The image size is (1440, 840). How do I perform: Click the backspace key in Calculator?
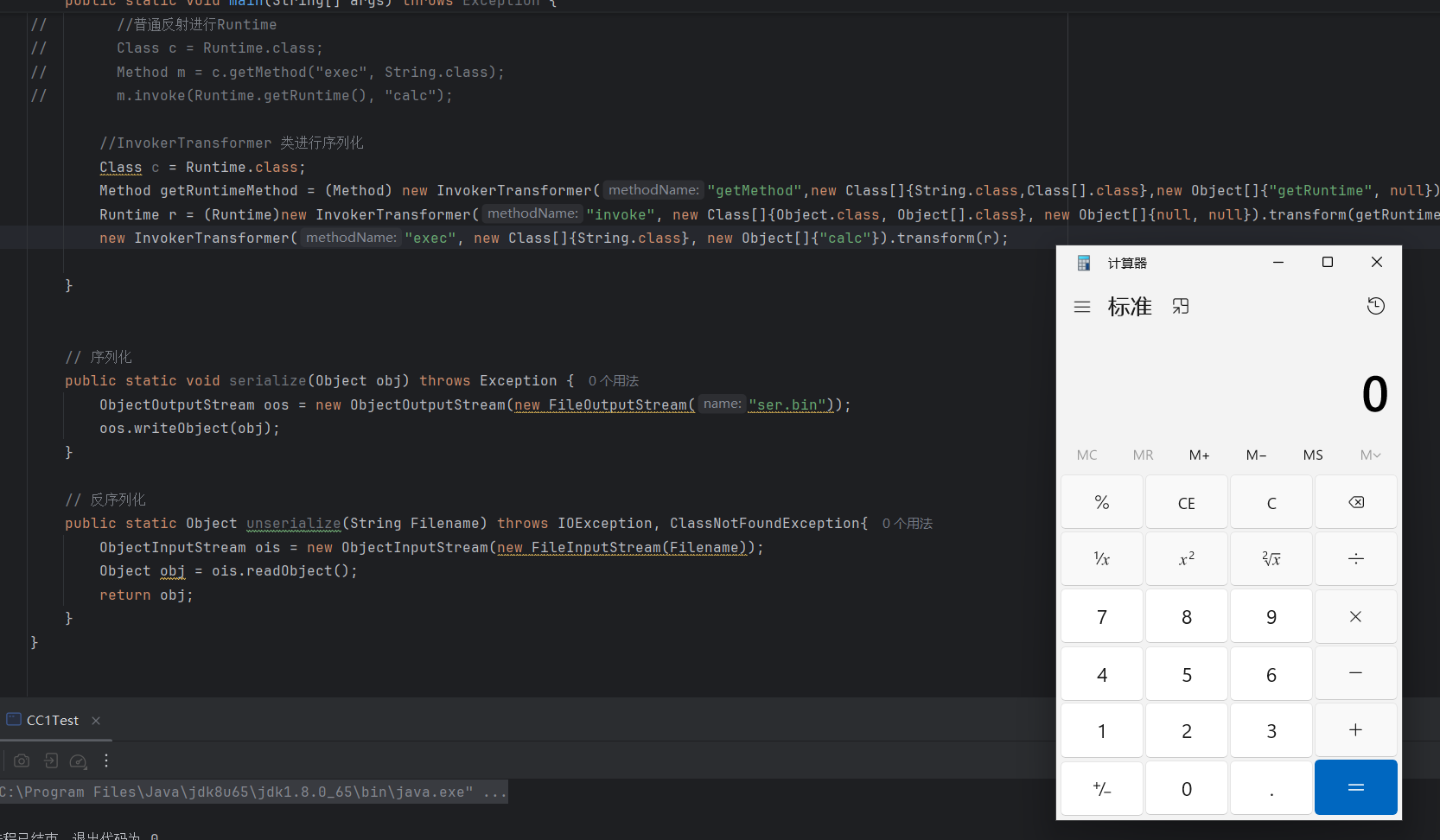[x=1356, y=502]
